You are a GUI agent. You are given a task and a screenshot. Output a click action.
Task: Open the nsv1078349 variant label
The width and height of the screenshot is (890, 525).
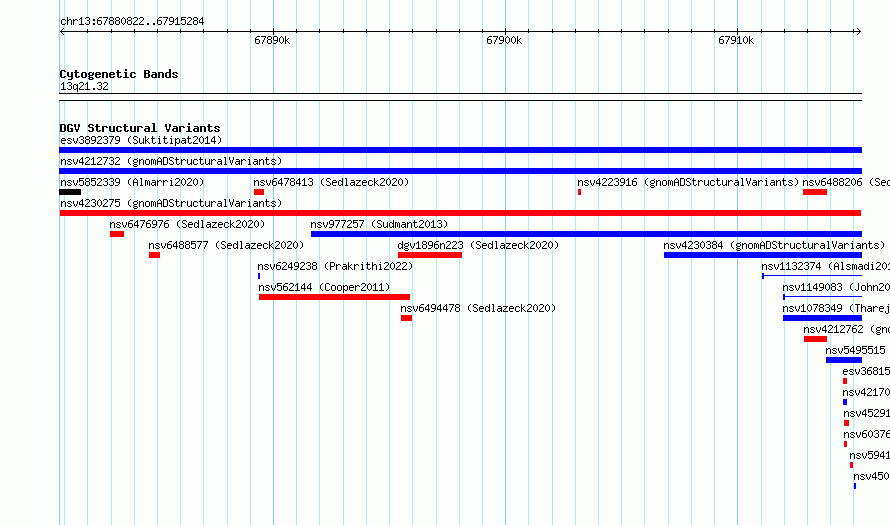pos(836,308)
